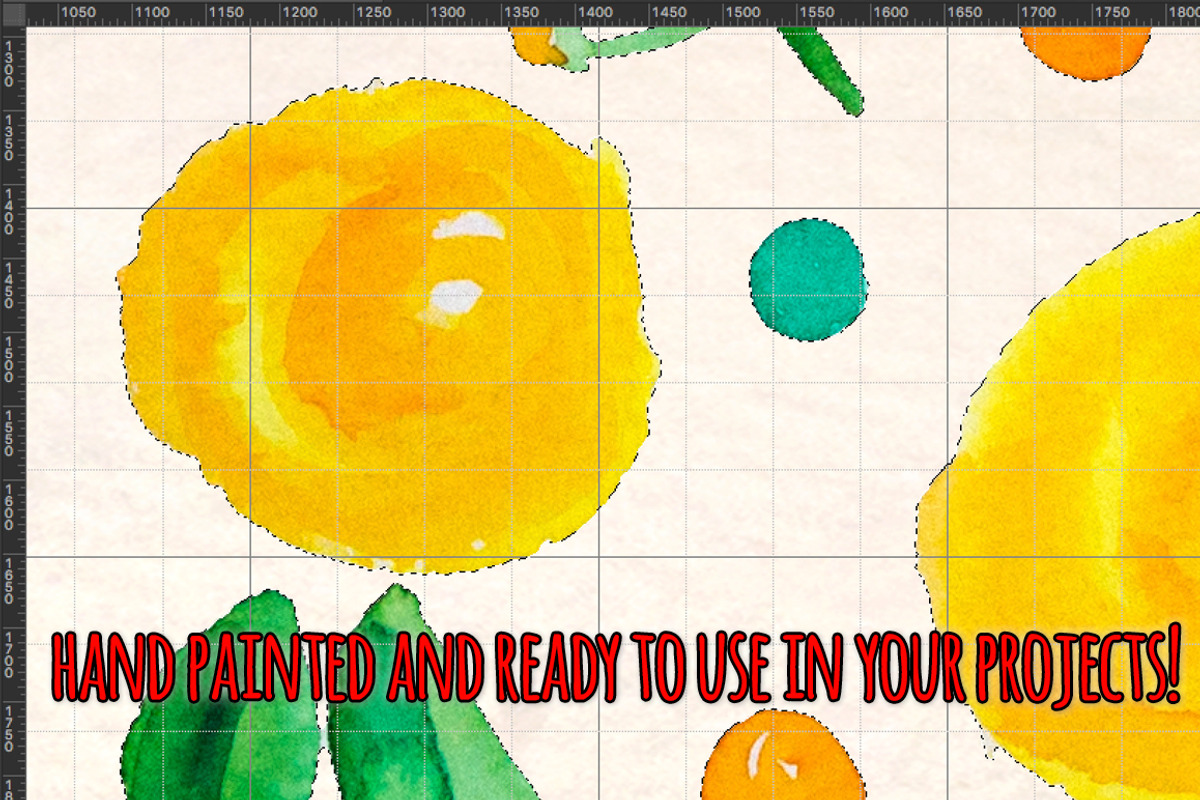
Task: Click the 1250 mark on the horizontal ruler
Action: [x=373, y=13]
